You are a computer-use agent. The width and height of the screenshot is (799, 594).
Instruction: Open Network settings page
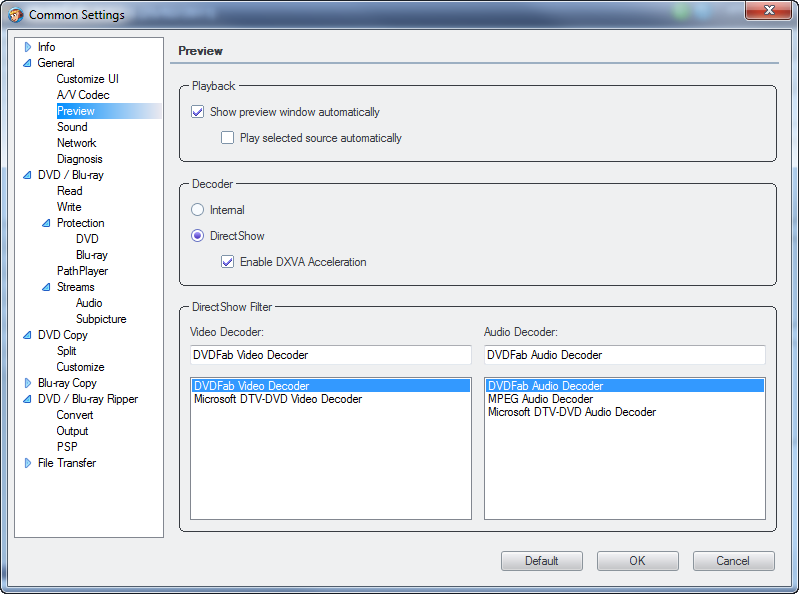76,143
